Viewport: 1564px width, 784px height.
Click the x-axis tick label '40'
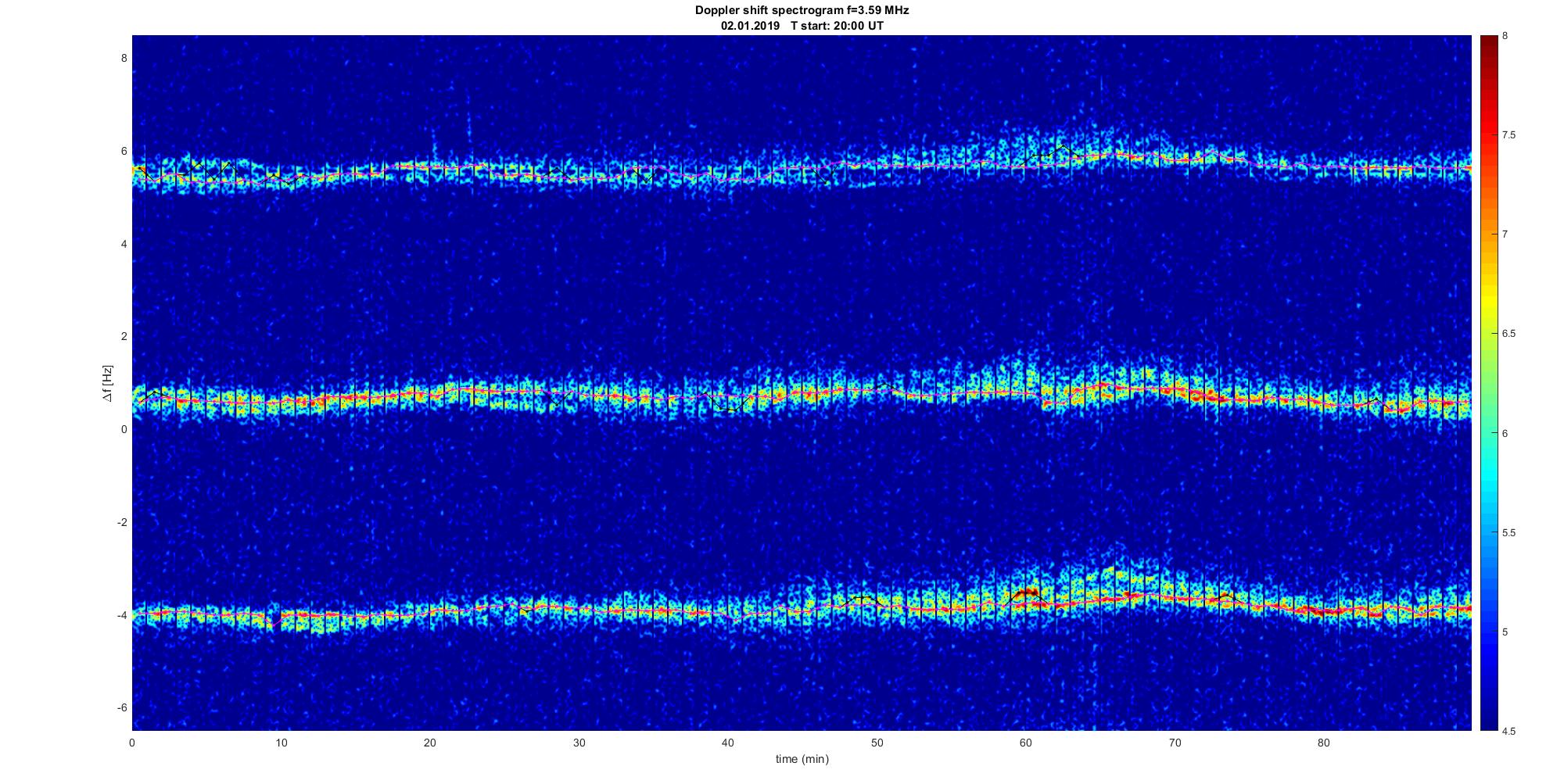(728, 743)
